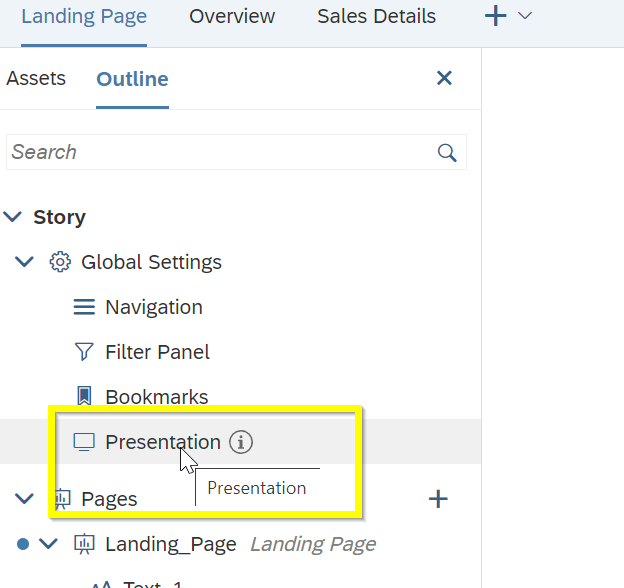Click the magnifier search icon
Image resolution: width=624 pixels, height=588 pixels.
pos(447,152)
